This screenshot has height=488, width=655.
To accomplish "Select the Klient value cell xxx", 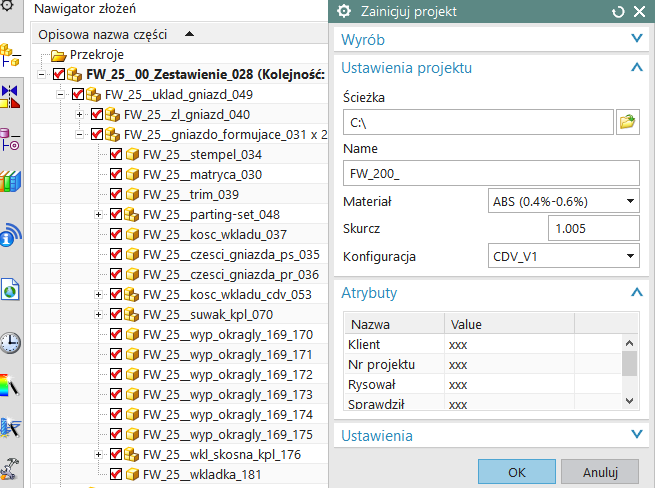I will pos(509,344).
